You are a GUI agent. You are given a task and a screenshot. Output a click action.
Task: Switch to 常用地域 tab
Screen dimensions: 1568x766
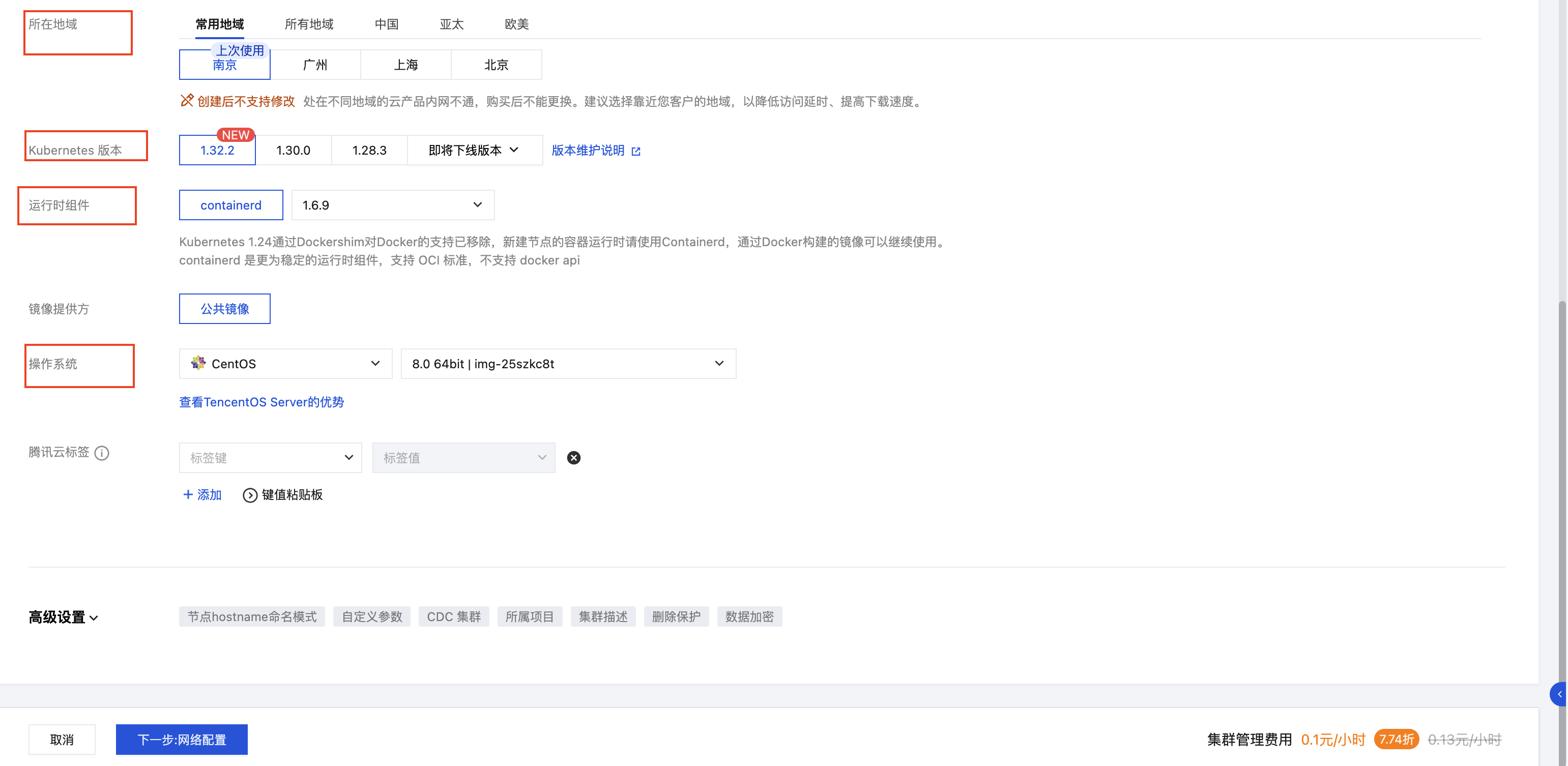pos(220,24)
